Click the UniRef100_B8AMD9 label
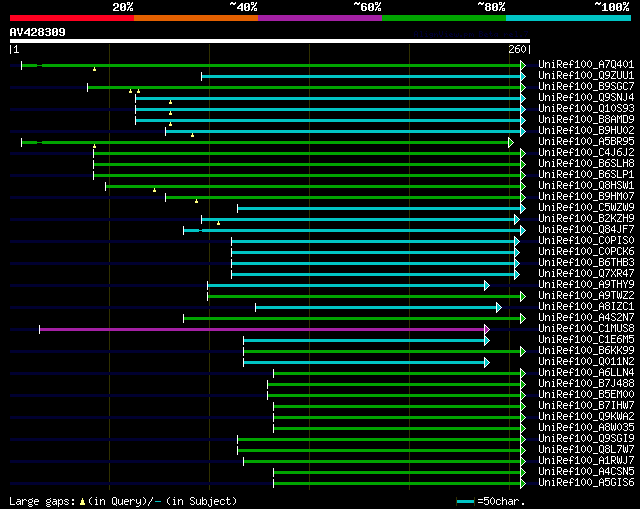The width and height of the screenshot is (640, 509). pos(586,119)
